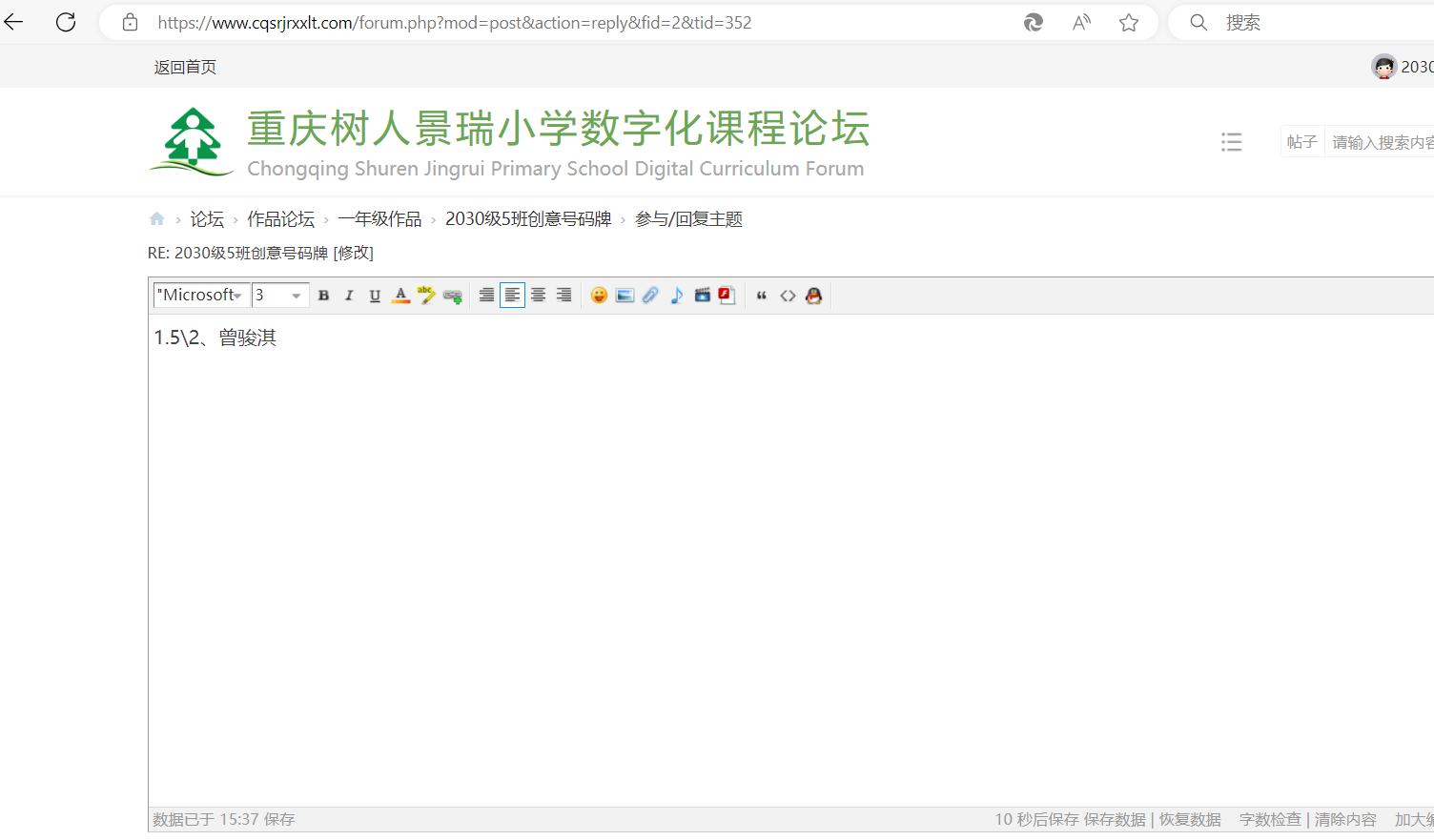Align text to the right

click(564, 296)
